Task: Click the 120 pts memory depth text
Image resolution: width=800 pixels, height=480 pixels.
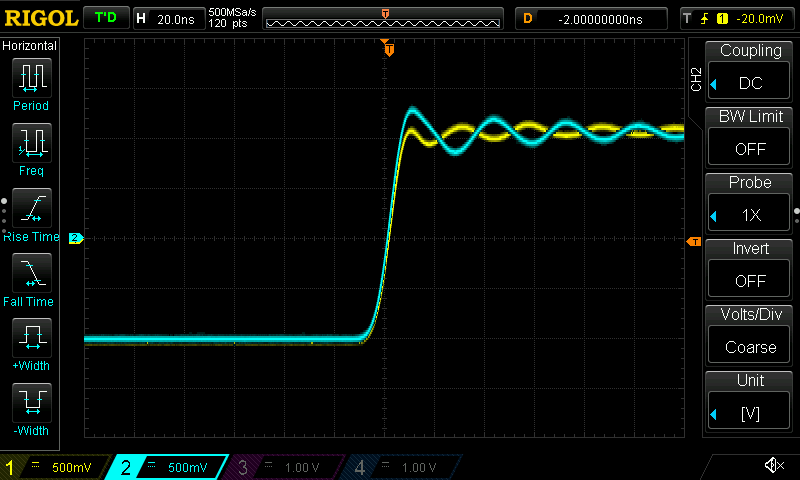Action: (228, 23)
